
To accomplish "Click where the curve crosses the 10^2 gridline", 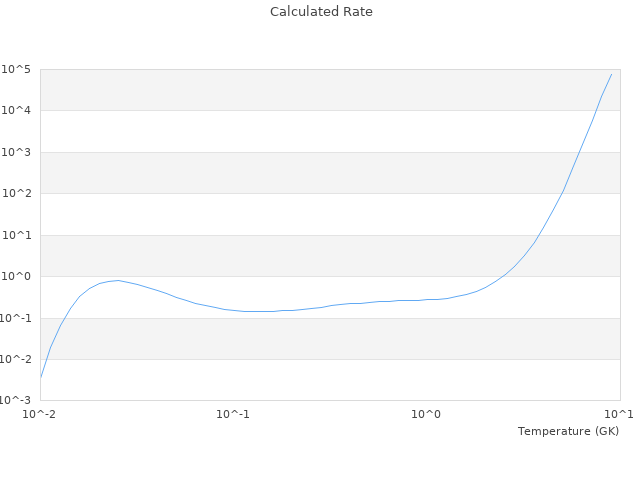I will click(x=563, y=193).
